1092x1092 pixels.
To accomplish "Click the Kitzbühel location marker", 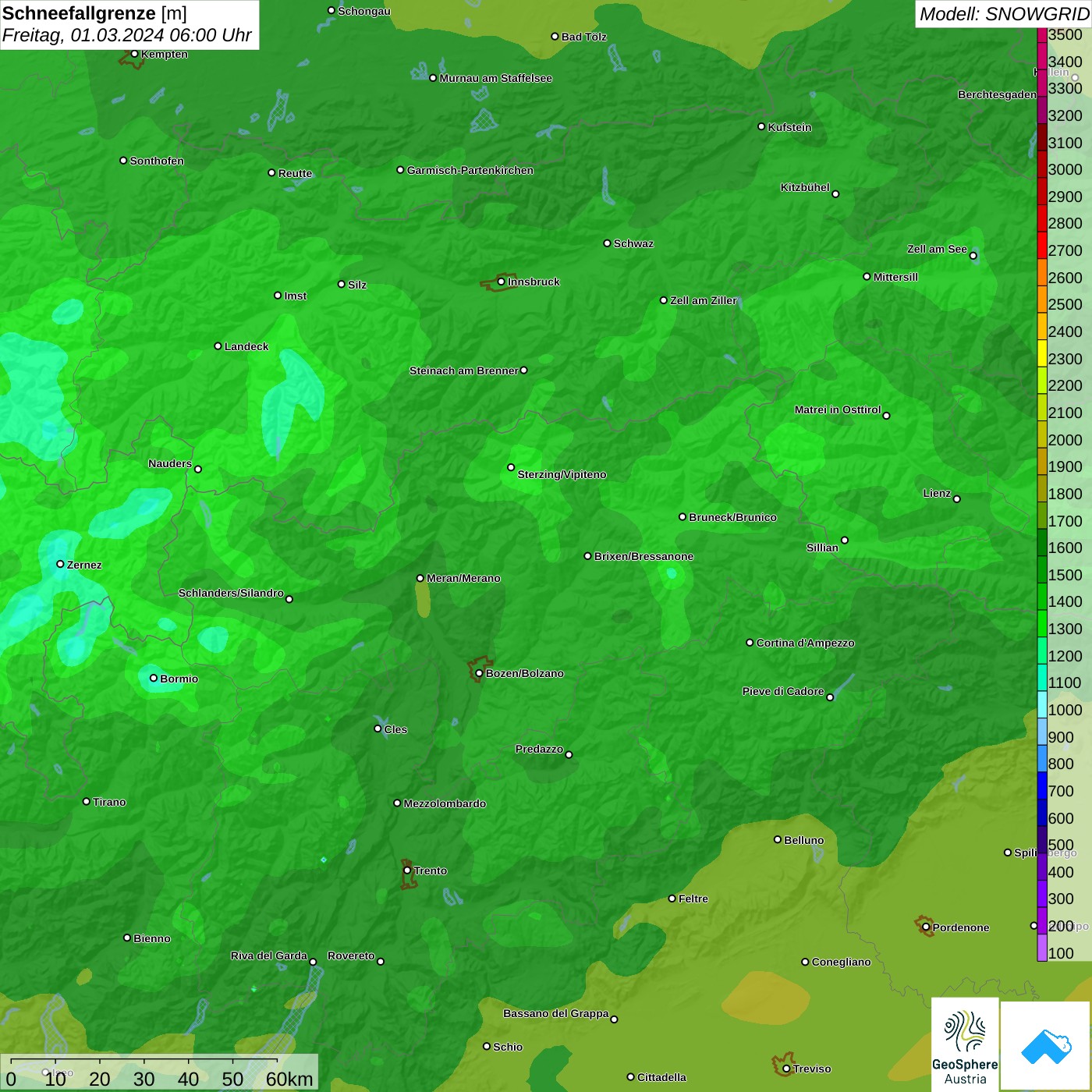I will pos(835,193).
